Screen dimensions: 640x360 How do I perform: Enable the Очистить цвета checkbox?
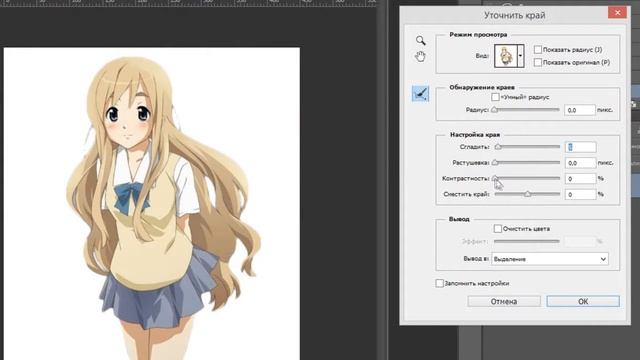(498, 229)
